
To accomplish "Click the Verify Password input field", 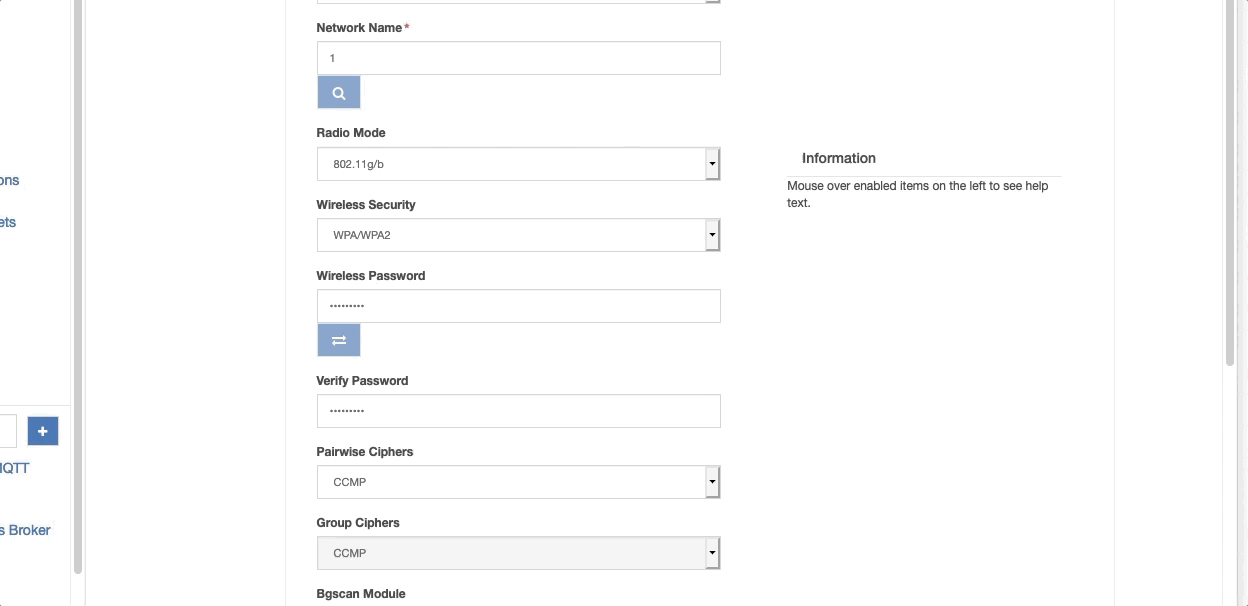I will point(518,411).
